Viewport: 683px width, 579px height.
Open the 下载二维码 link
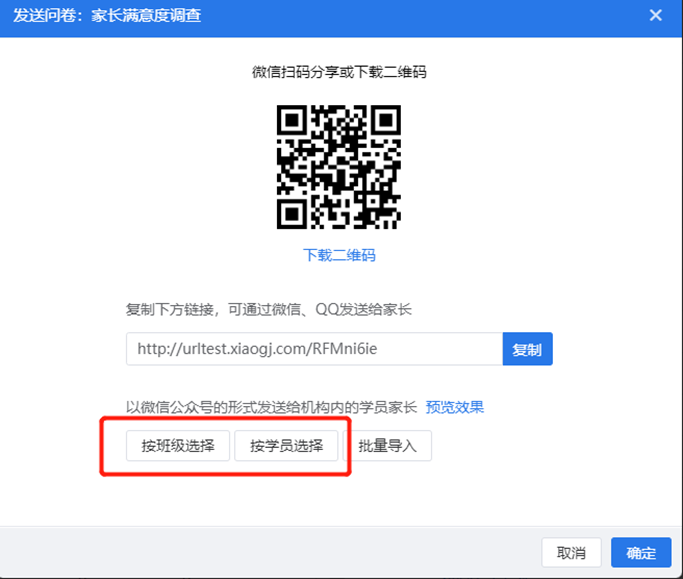tap(339, 255)
